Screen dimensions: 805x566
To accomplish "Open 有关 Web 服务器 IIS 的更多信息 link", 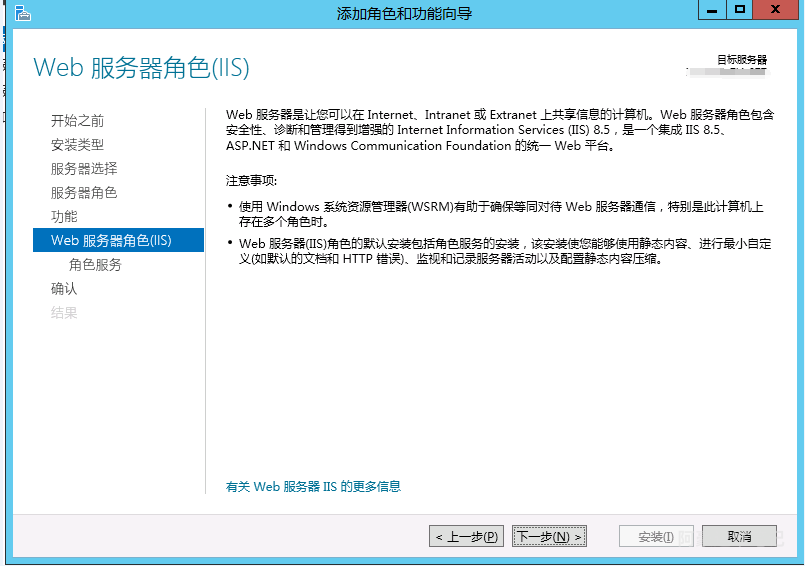I will click(x=313, y=487).
